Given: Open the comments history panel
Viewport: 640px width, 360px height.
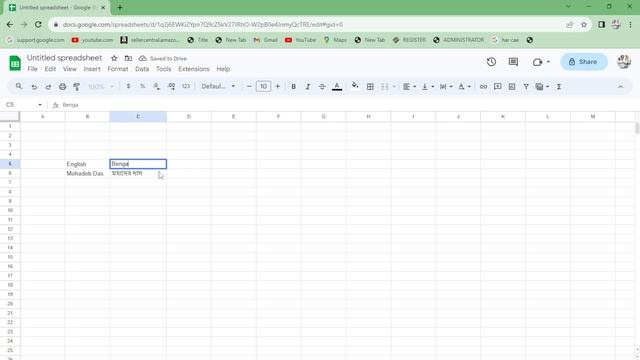Looking at the screenshot, I should pyautogui.click(x=513, y=62).
